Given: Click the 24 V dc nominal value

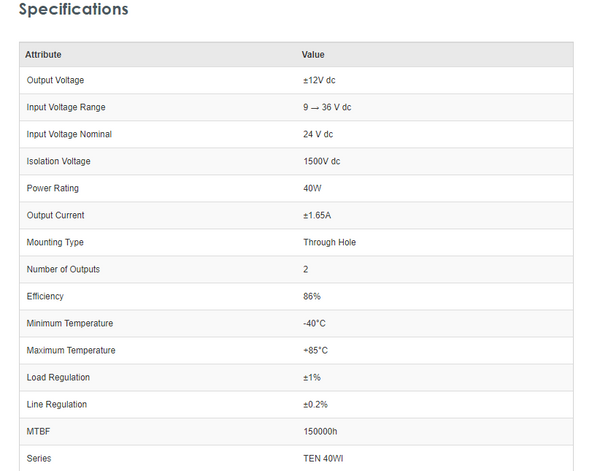Looking at the screenshot, I should (318, 134).
